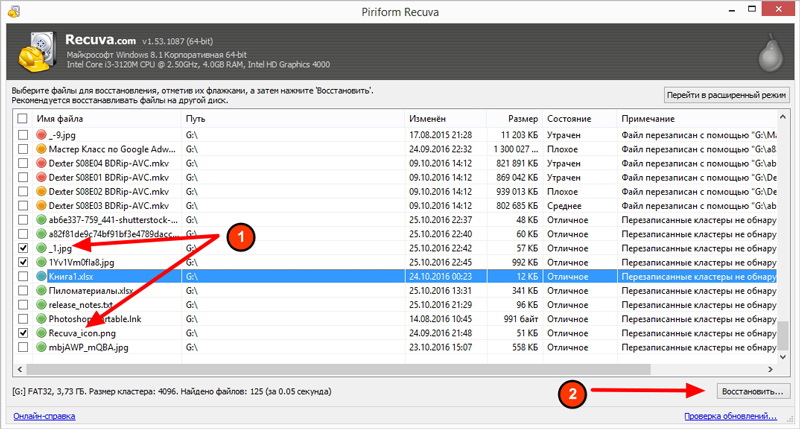Image resolution: width=800 pixels, height=429 pixels.
Task: Click horizontal scrollbar right arrow
Action: click(770, 369)
